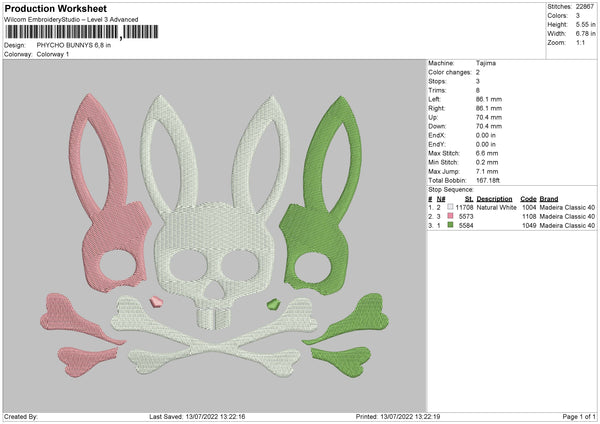Click the Right value 86.1 mm

pyautogui.click(x=489, y=108)
